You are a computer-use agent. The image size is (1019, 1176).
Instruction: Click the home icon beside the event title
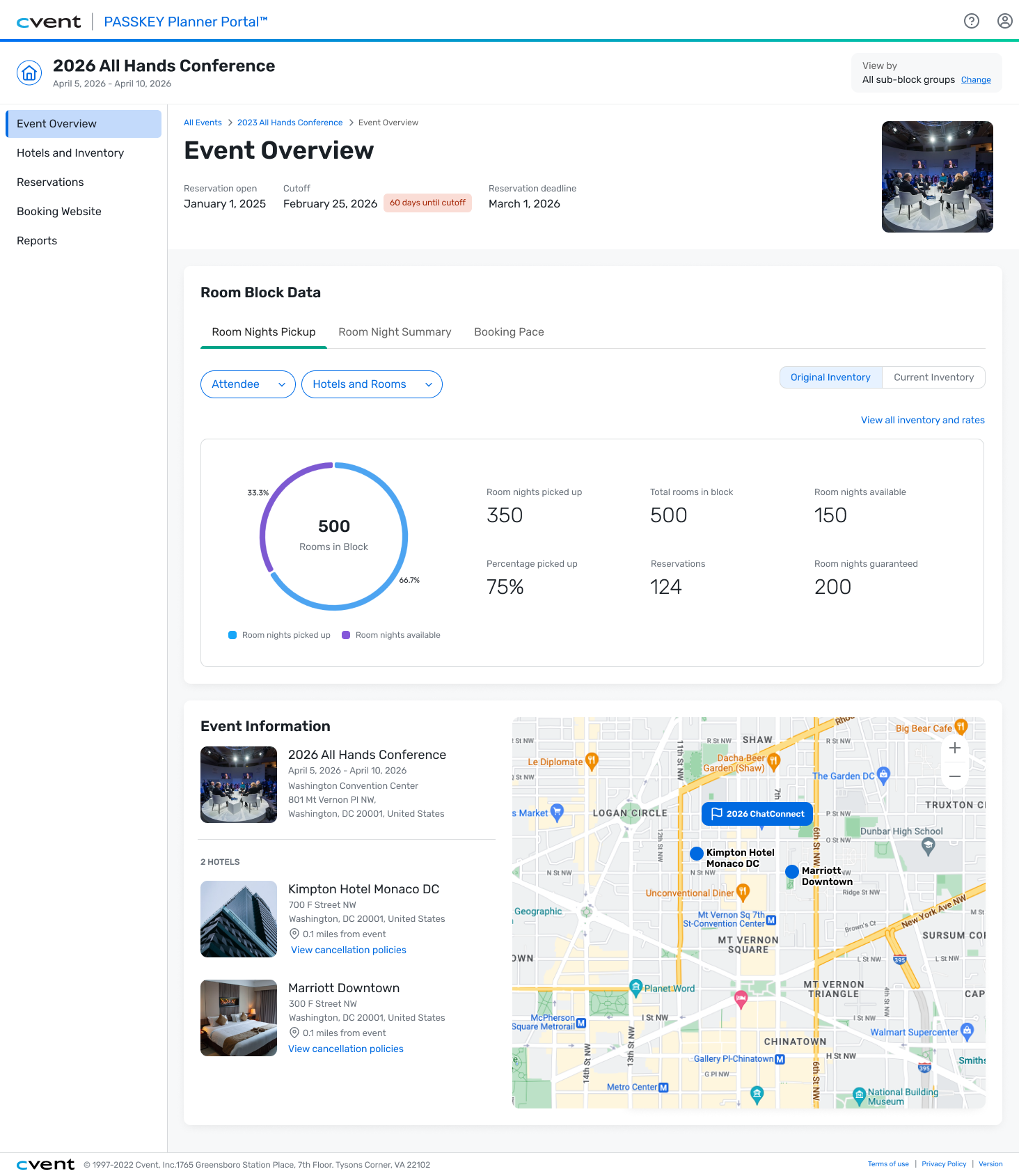point(29,72)
